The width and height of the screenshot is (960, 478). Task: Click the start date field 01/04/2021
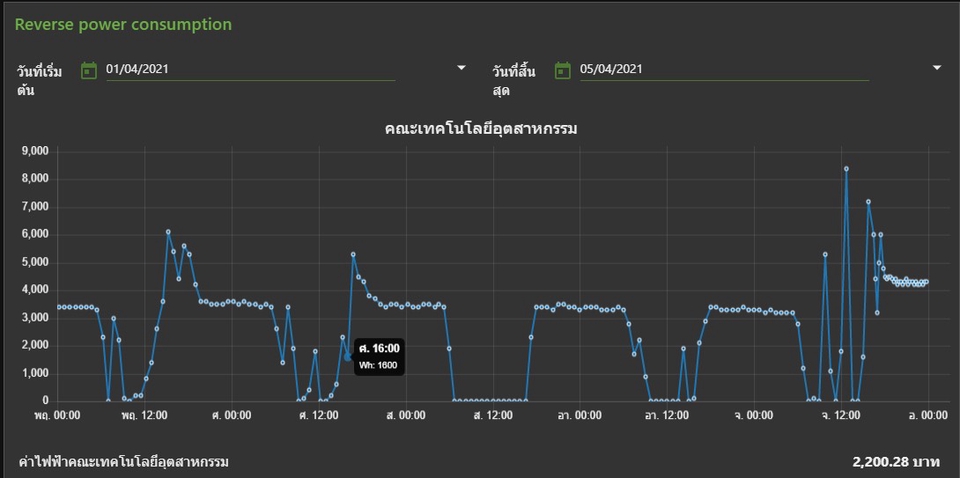[x=250, y=69]
